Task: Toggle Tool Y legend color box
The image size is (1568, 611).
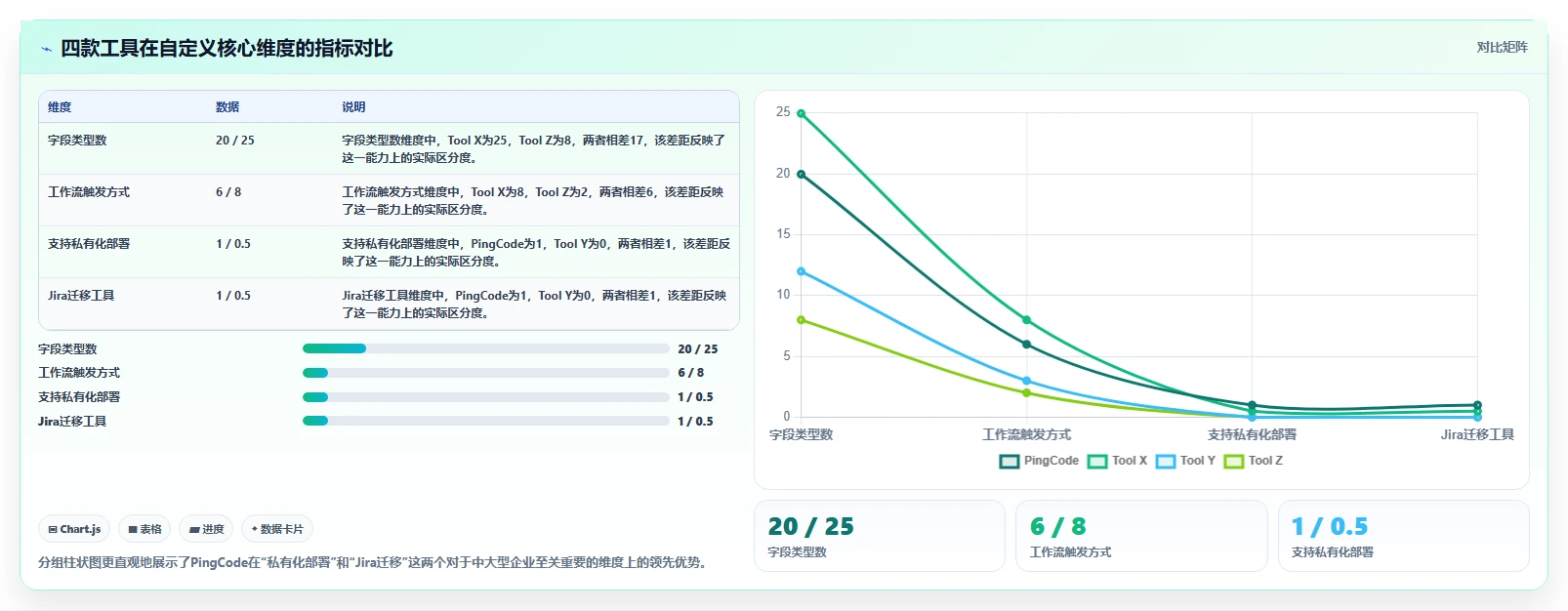Action: click(1166, 462)
